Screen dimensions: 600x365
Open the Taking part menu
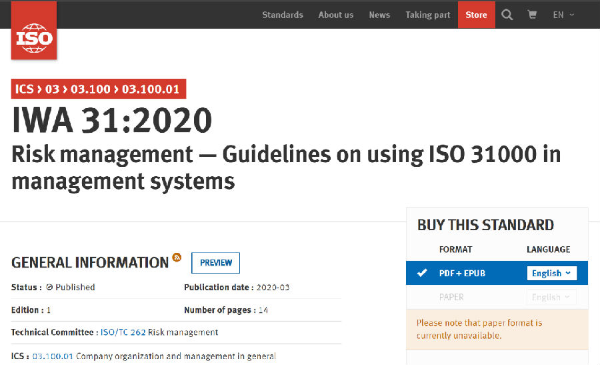[428, 15]
